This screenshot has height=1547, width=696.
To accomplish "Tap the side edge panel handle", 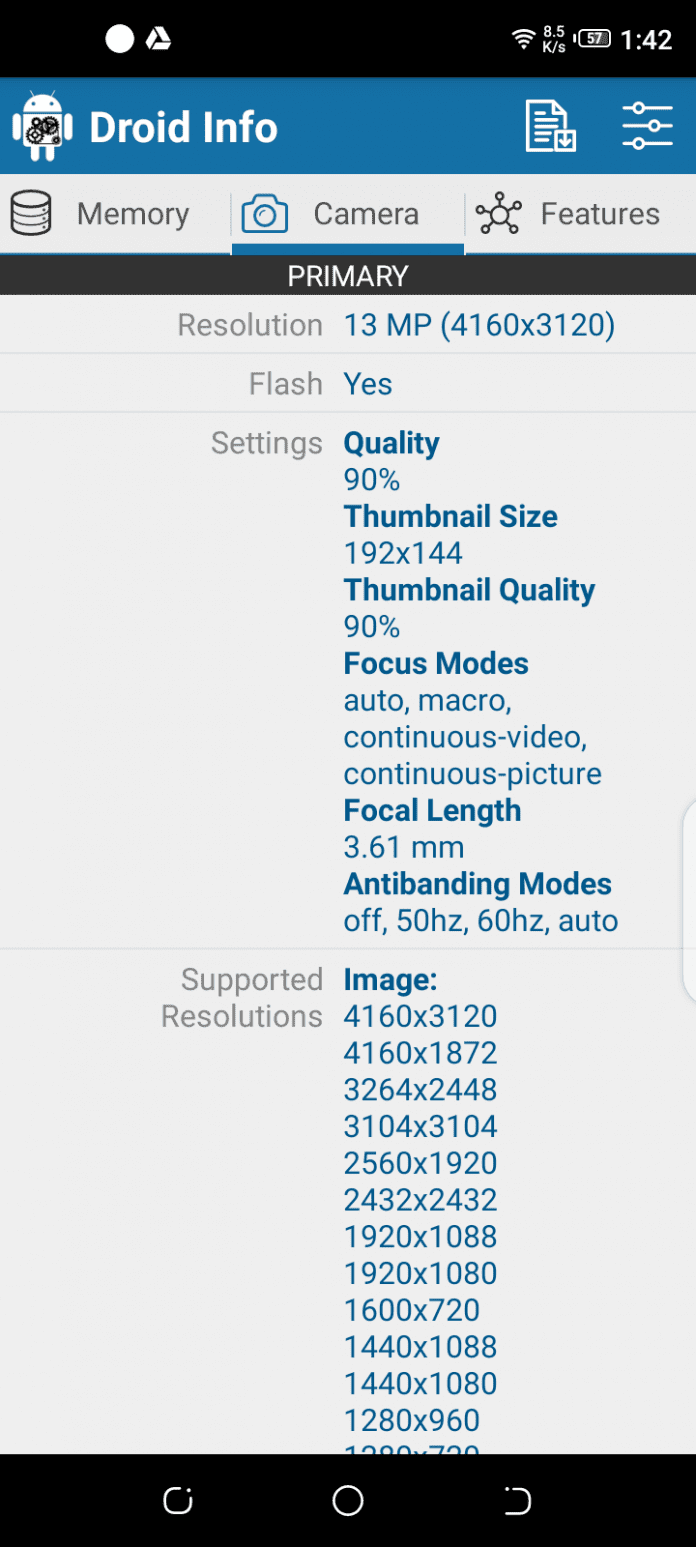I will 689,900.
